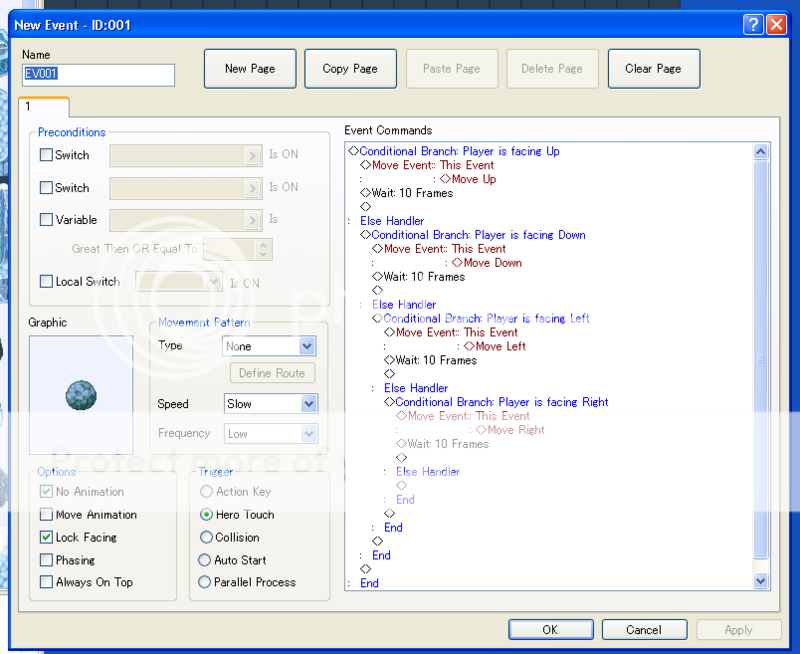800x654 pixels.
Task: Click the Clear Page button
Action: click(x=653, y=69)
